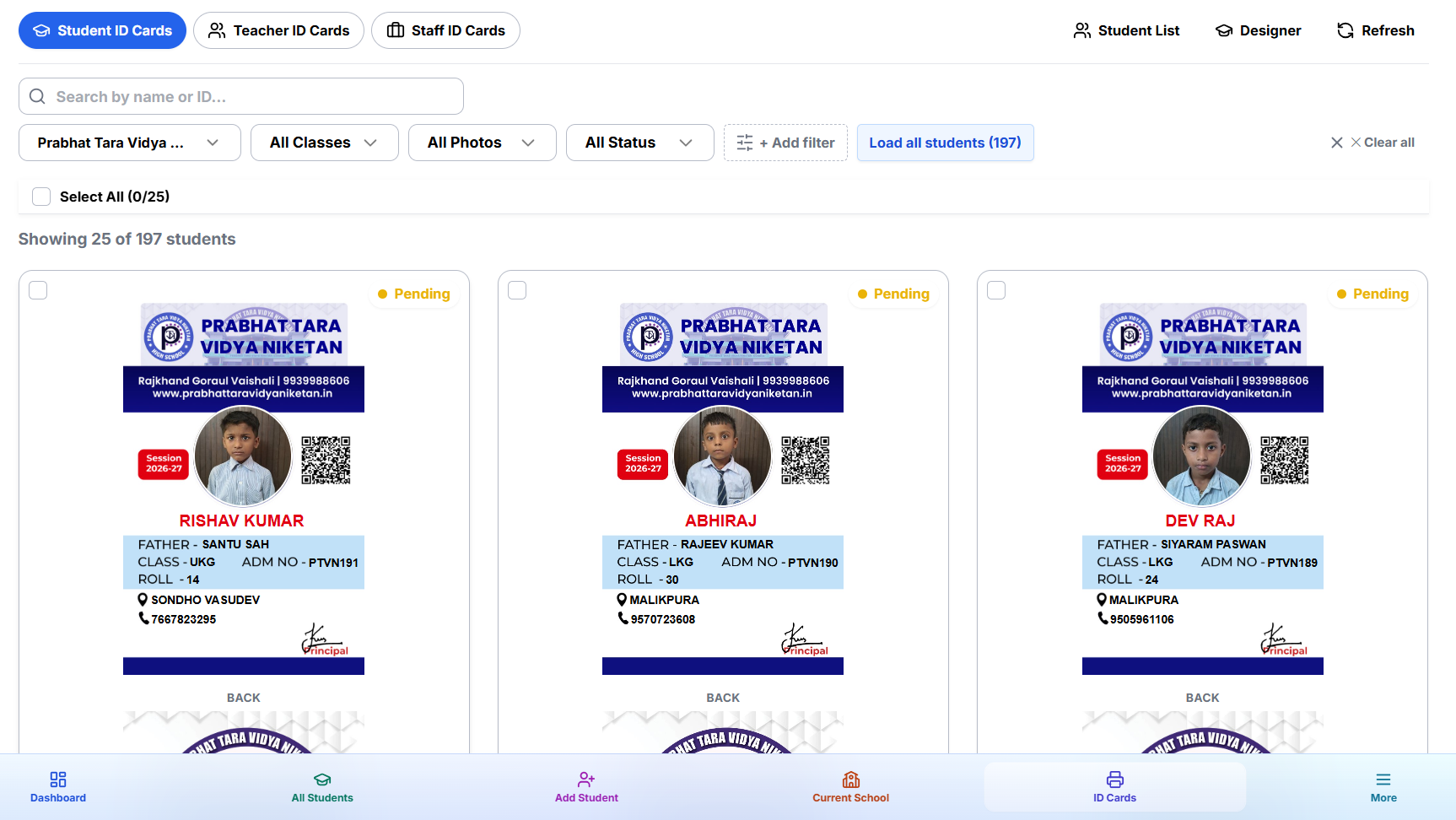The height and width of the screenshot is (820, 1456).
Task: Click admission number PTVN191
Action: pos(333,563)
